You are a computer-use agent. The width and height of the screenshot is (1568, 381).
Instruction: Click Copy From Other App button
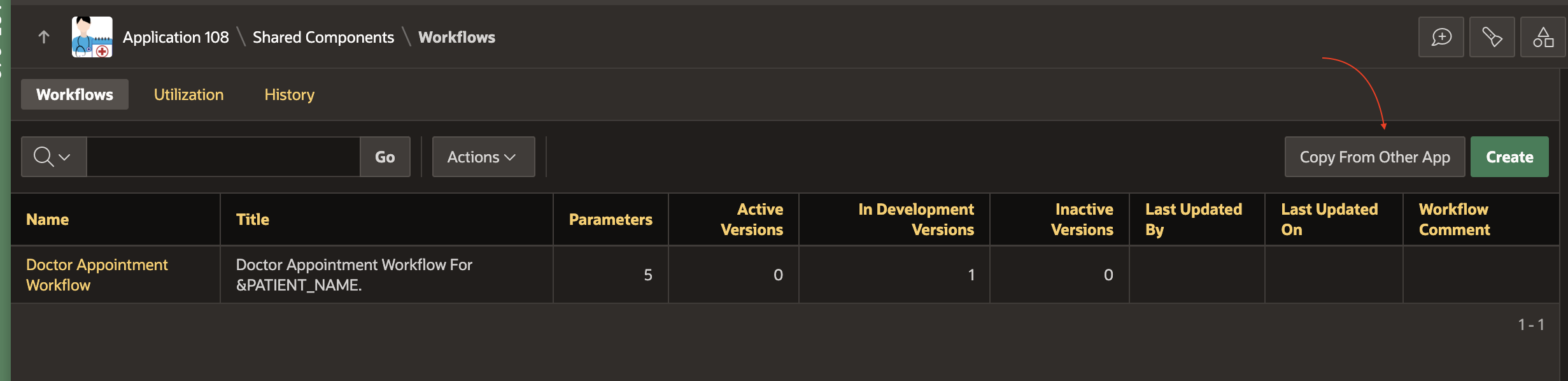[x=1374, y=157]
